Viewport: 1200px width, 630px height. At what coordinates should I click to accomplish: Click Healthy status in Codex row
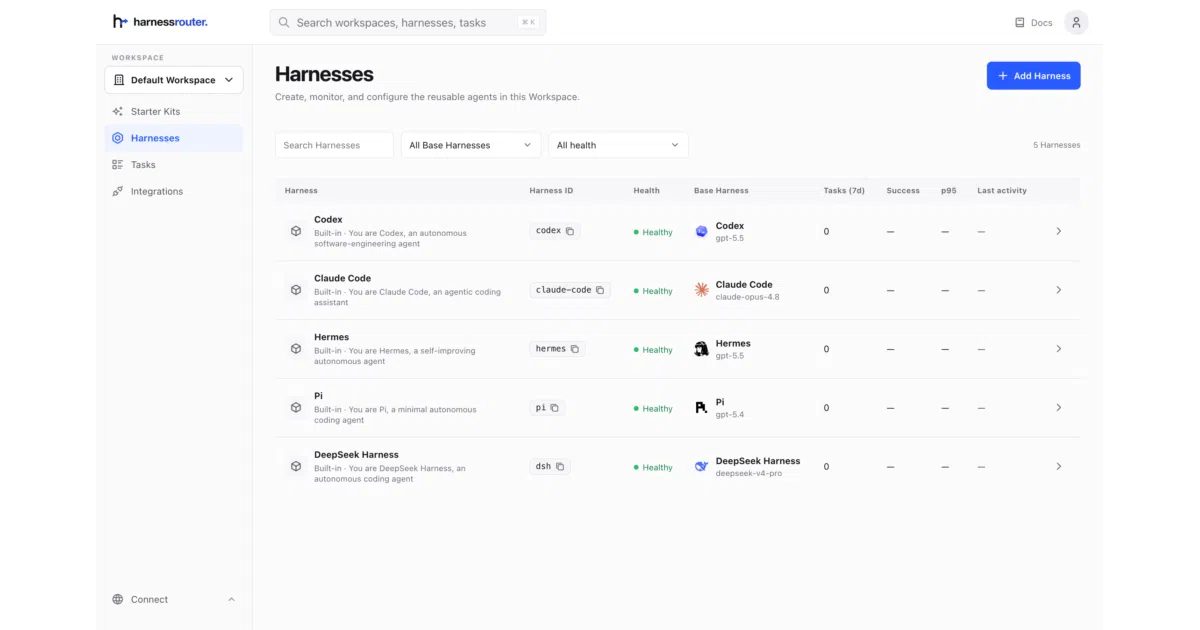(x=653, y=232)
